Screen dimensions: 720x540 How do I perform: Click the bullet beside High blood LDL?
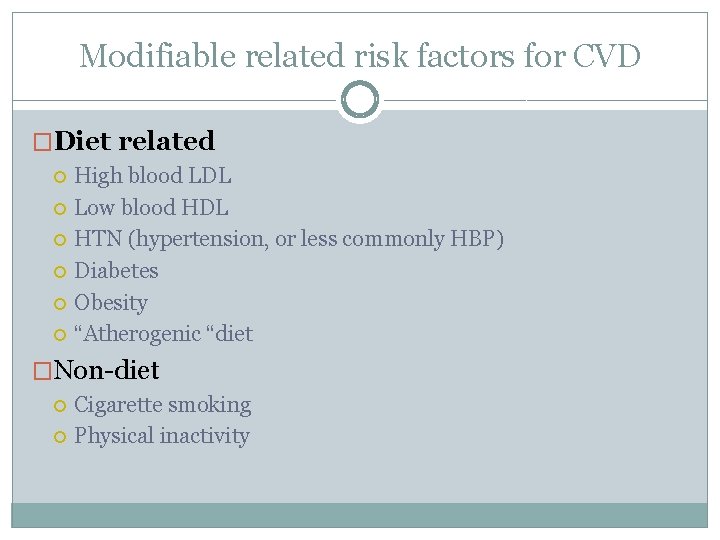[x=60, y=177]
